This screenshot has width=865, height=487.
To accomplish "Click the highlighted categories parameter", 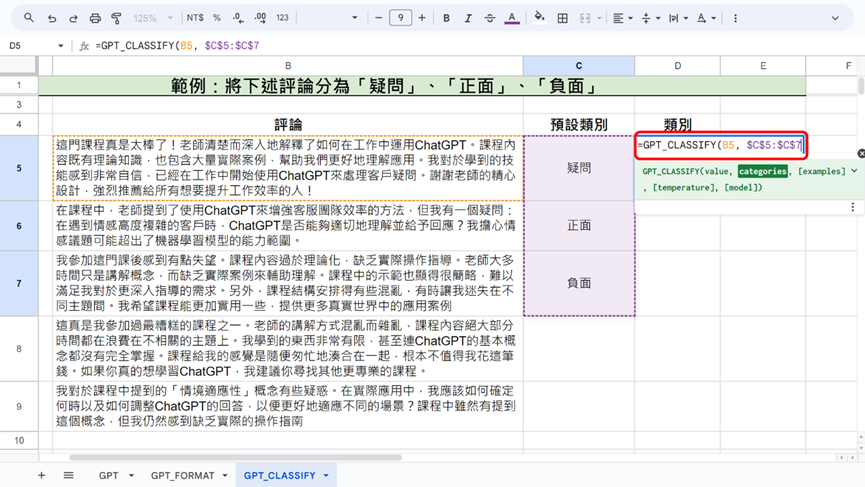I will [763, 172].
